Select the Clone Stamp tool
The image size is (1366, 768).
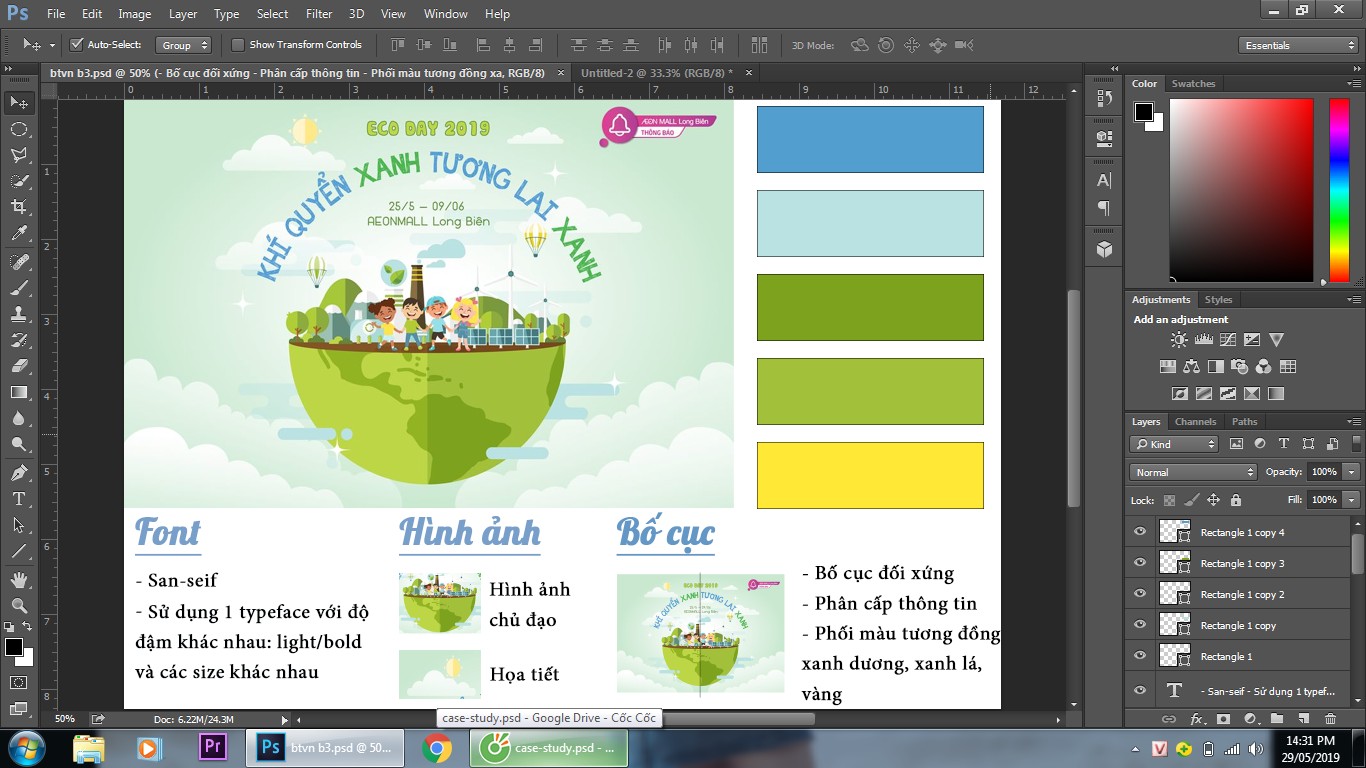coord(19,313)
